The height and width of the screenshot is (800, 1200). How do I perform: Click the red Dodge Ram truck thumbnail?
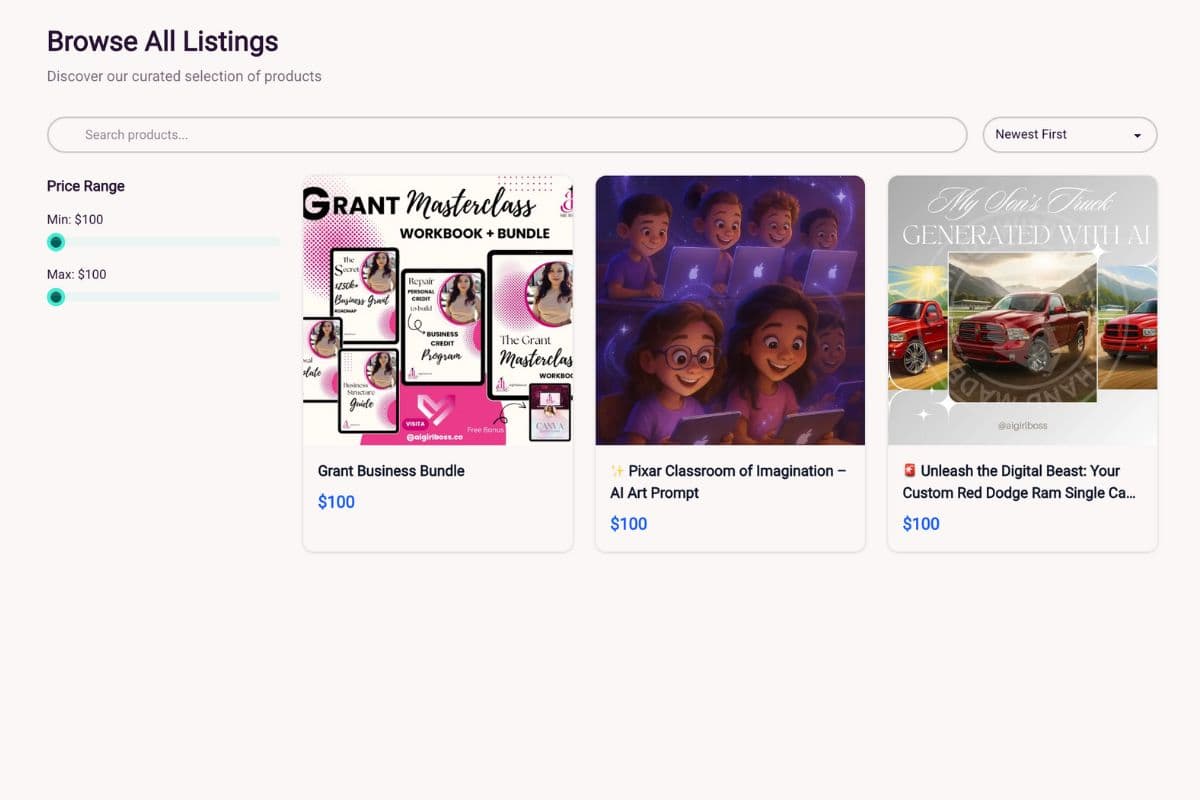click(1022, 311)
